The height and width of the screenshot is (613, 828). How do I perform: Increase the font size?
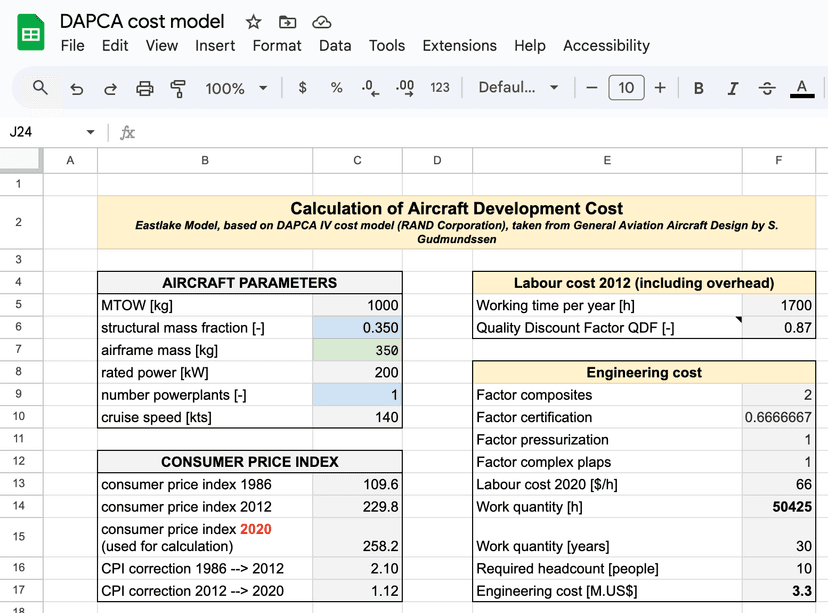[660, 88]
